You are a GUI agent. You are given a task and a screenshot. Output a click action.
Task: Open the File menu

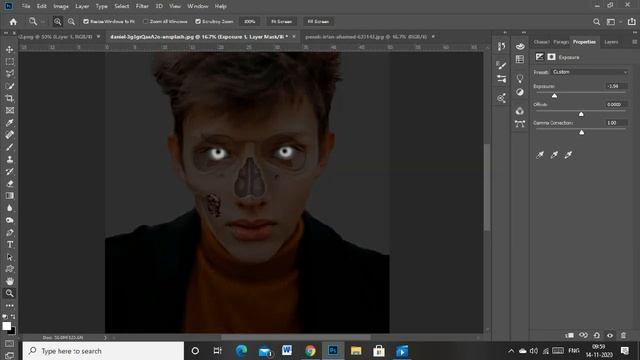point(26,6)
